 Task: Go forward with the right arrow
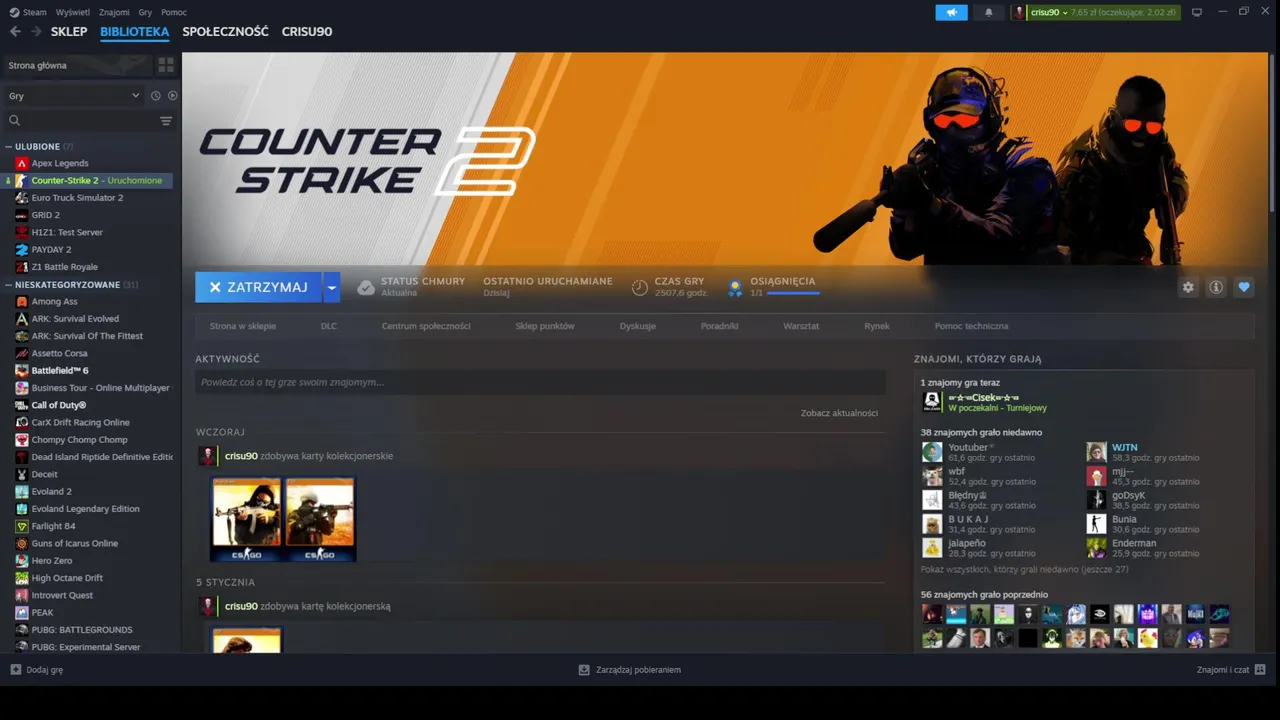[x=36, y=32]
